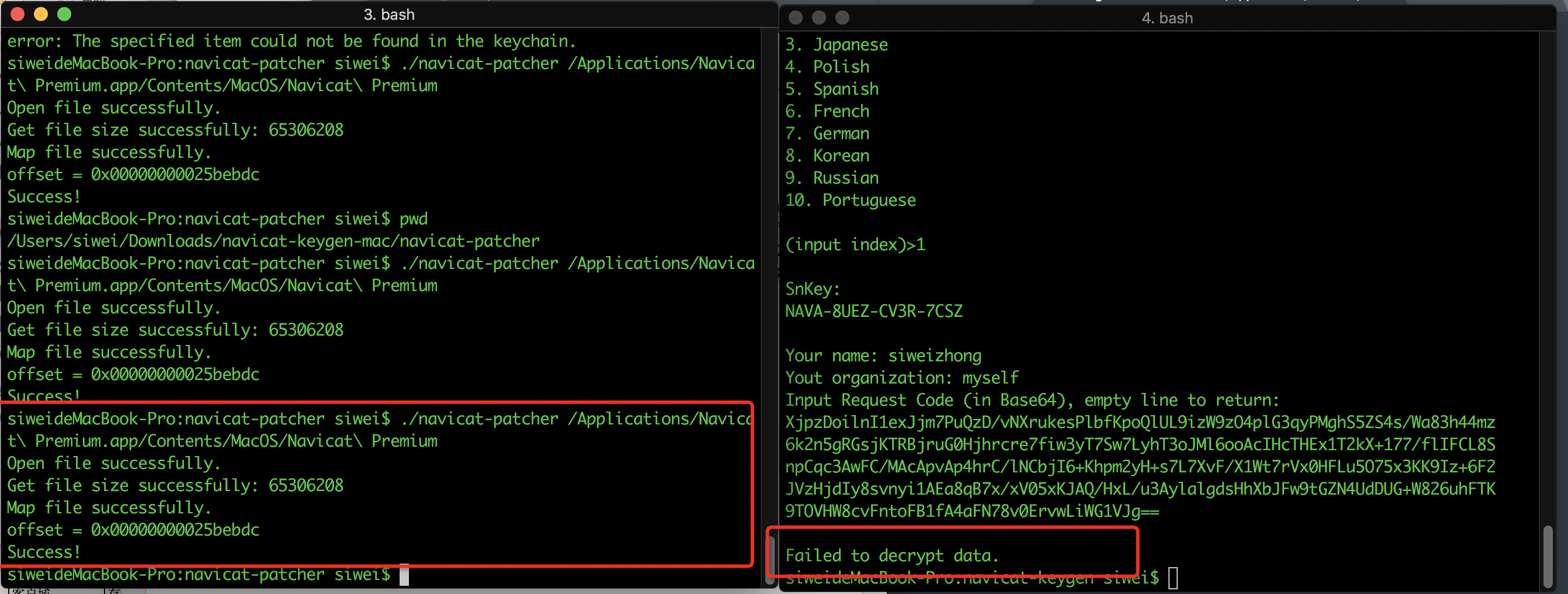Click 'Yout organization: myself' line
Image resolution: width=1568 pixels, height=594 pixels.
click(x=901, y=378)
